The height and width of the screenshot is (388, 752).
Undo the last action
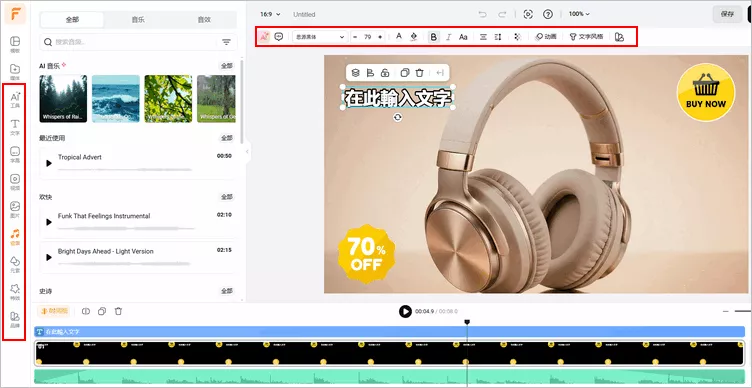482,14
